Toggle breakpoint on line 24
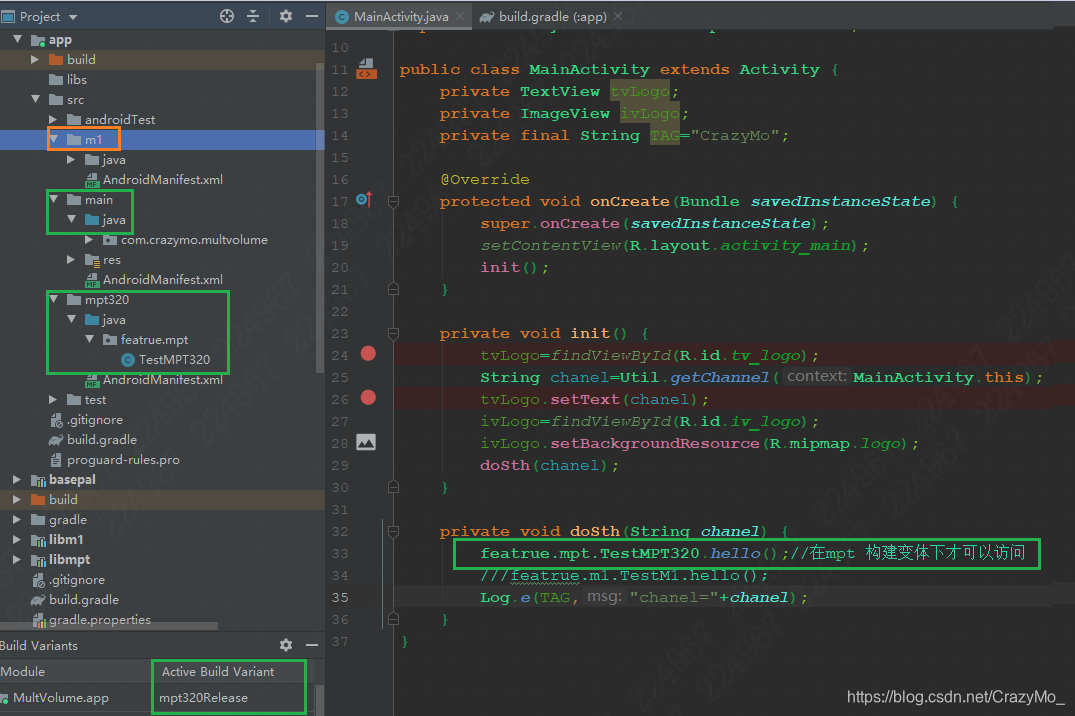 368,354
